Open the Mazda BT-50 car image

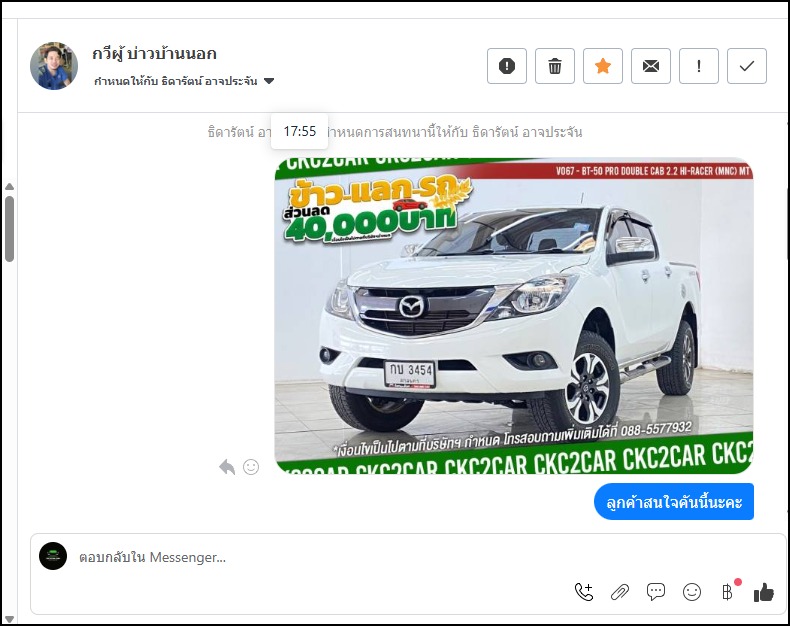click(x=514, y=316)
